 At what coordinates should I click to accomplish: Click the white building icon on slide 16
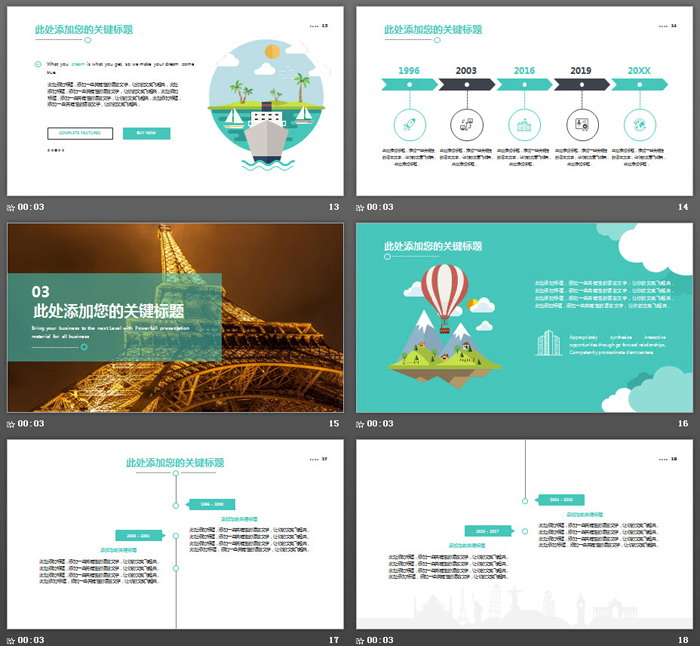click(548, 342)
